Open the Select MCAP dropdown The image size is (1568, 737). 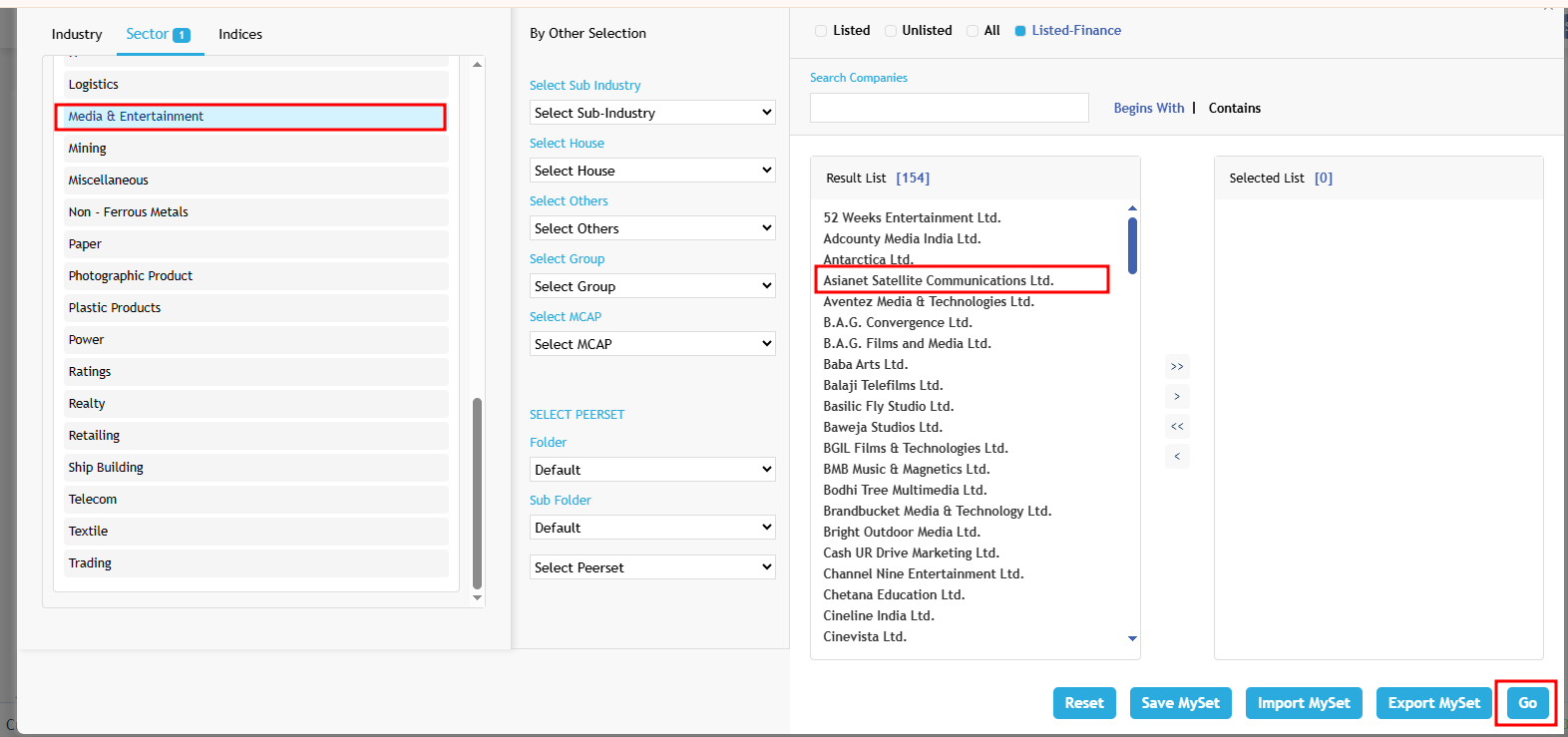click(x=652, y=344)
